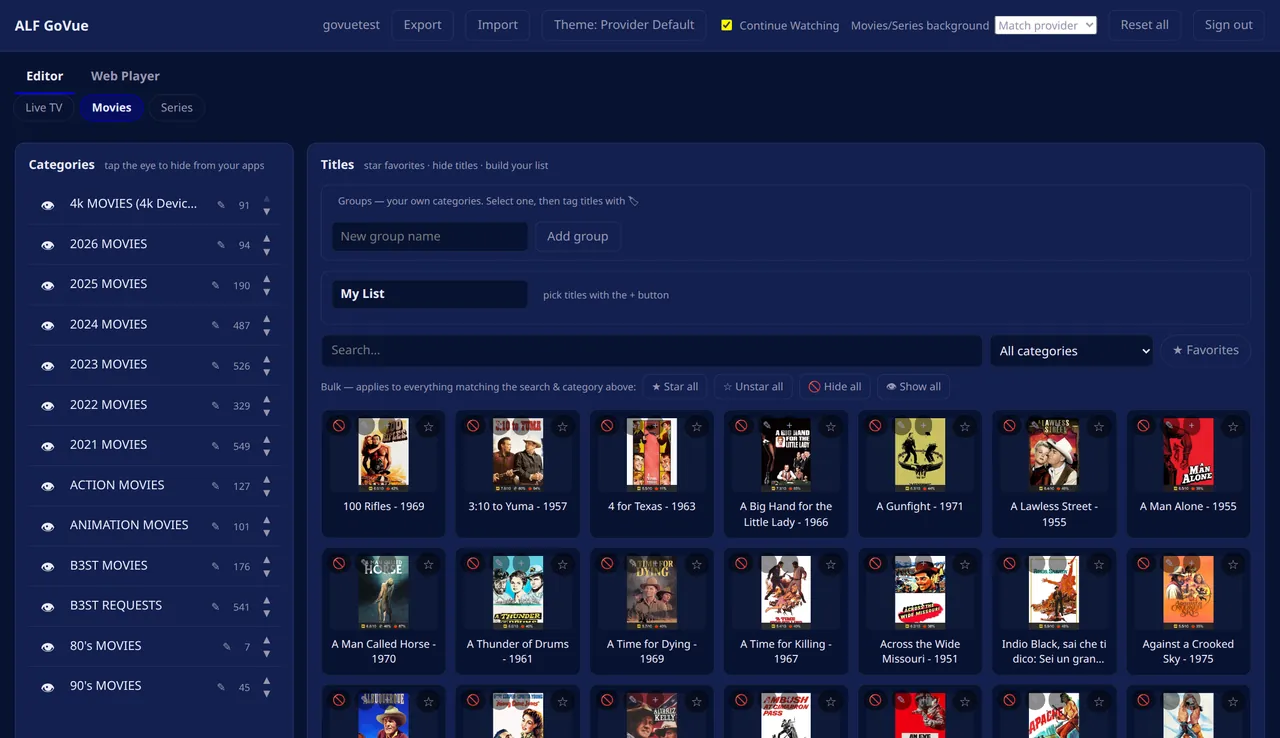Click Hide all bulk action
This screenshot has width=1280, height=738.
(x=835, y=387)
